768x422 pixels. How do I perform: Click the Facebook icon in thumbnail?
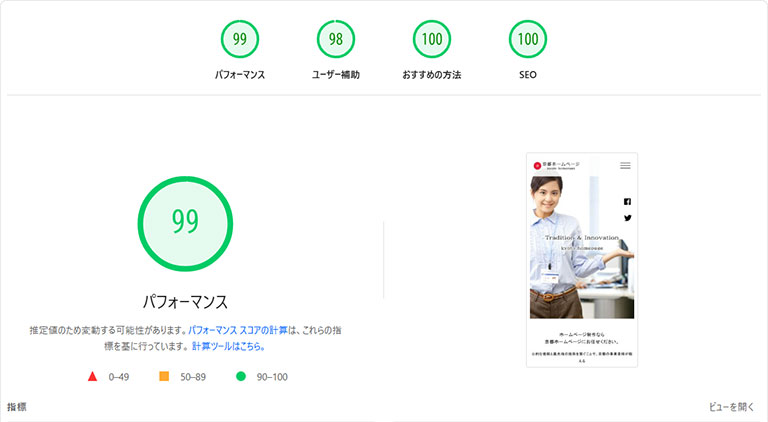tap(627, 202)
